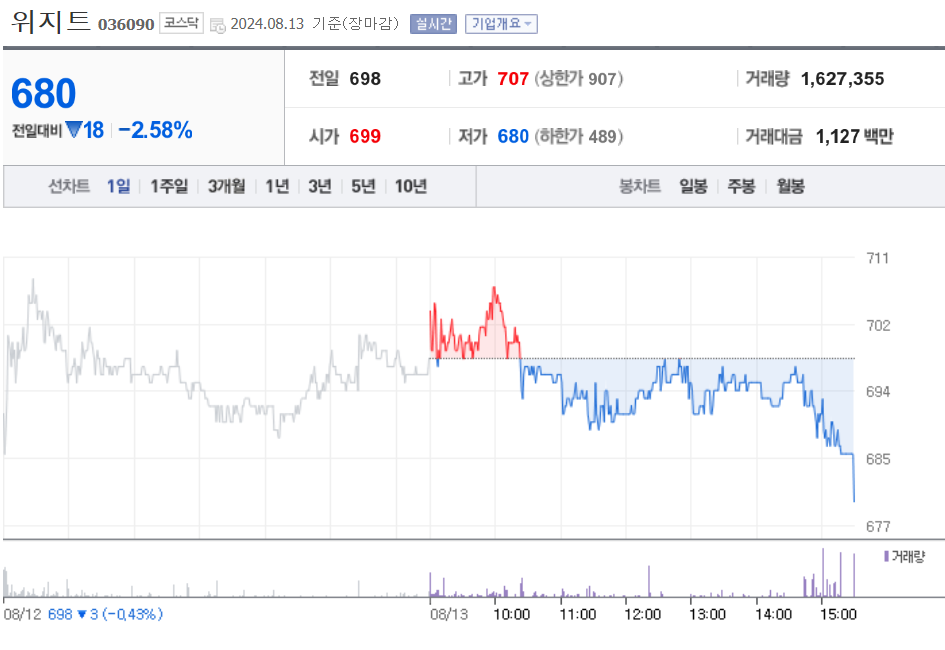Click the 698 ▼3 (-0.43%) summary
Image resolution: width=945 pixels, height=650 pixels.
point(105,614)
